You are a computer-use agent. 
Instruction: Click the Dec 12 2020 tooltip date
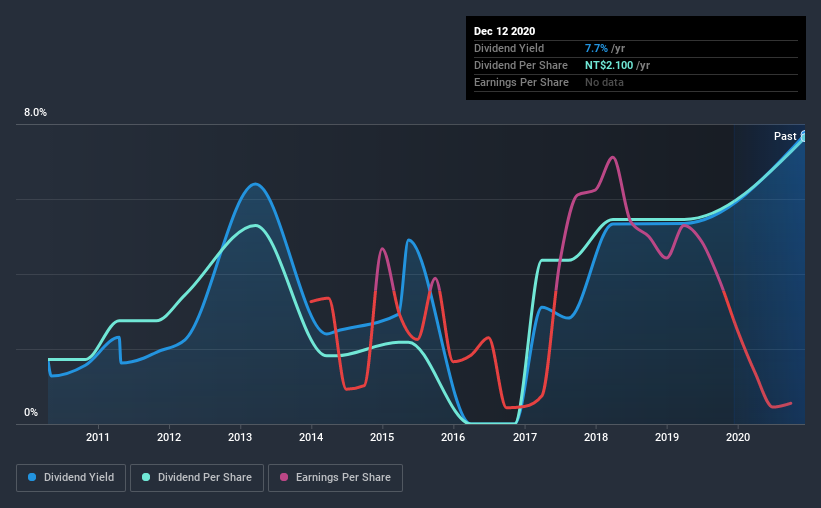coord(504,31)
